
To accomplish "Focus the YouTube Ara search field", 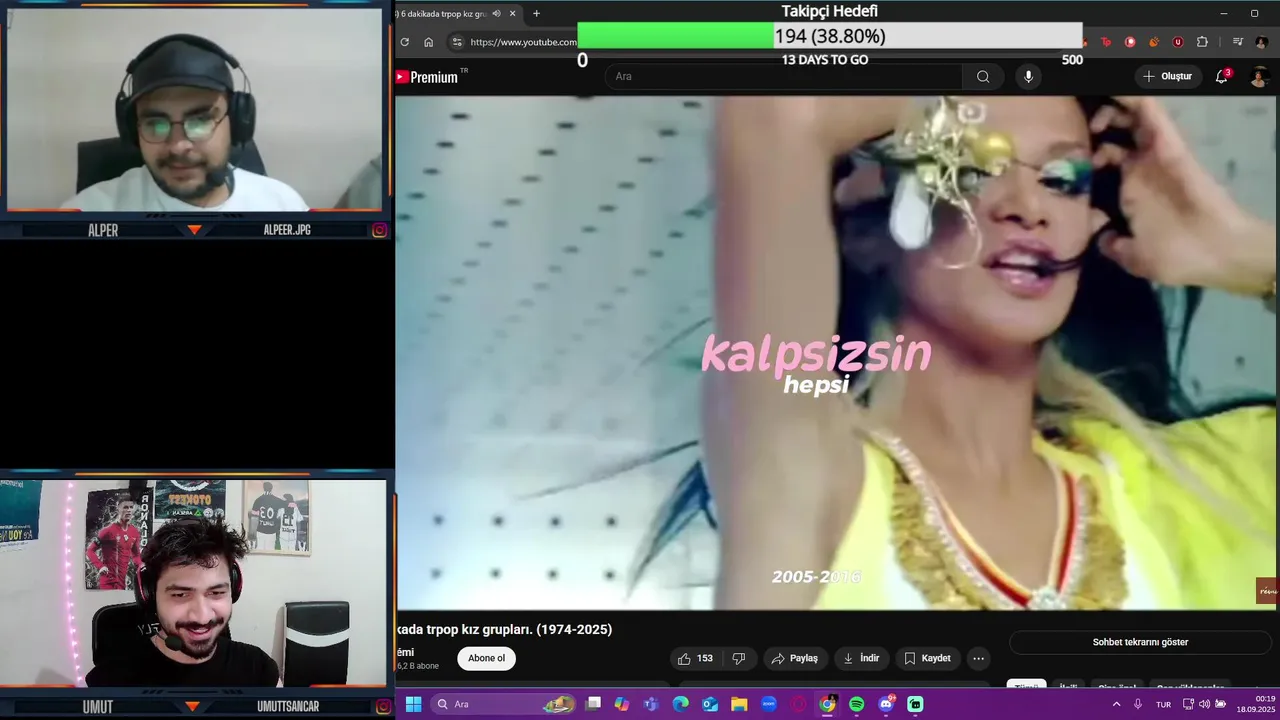I will (x=784, y=77).
